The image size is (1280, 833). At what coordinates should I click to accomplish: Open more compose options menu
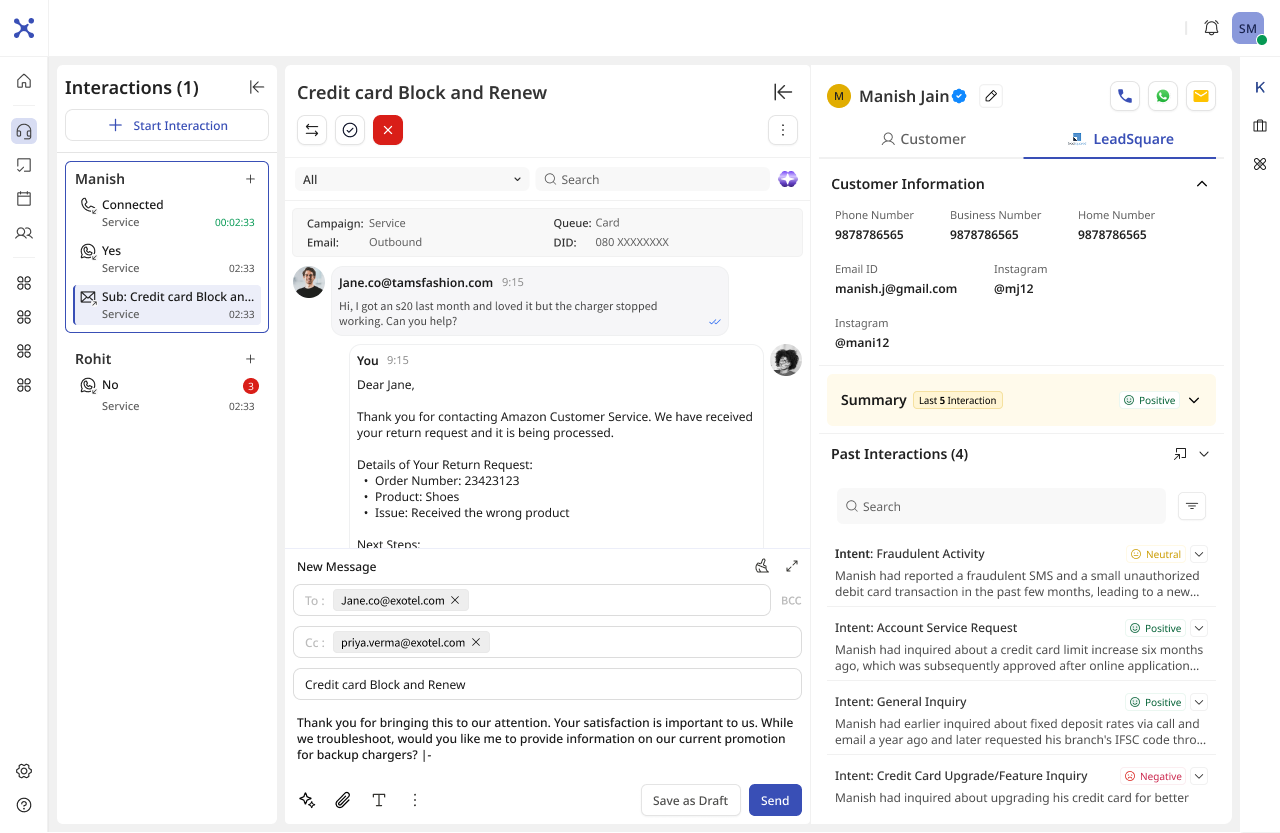(x=415, y=800)
